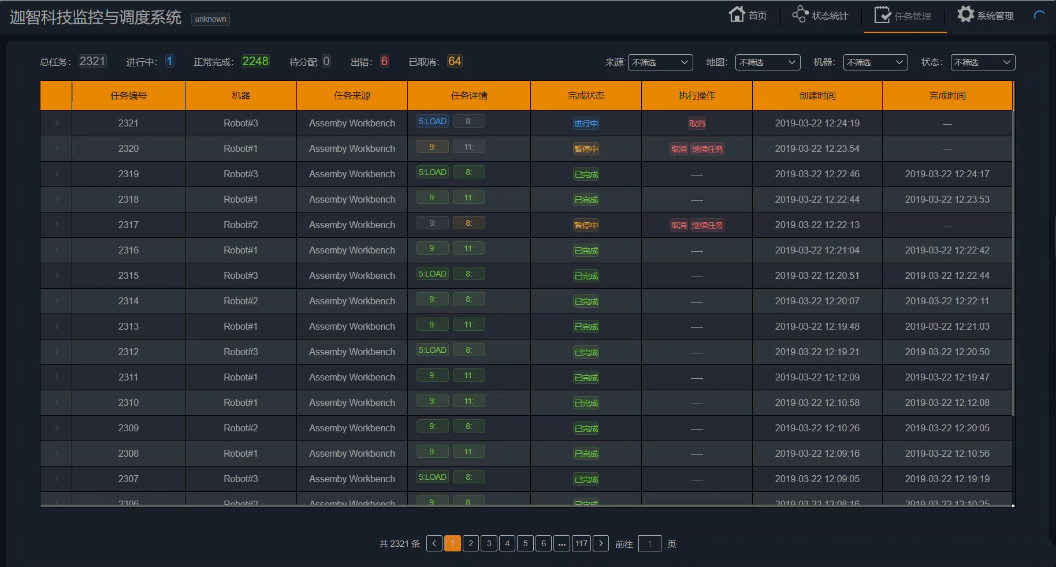Viewport: 1056px width, 567px height.
Task: Click the refresh spinner icon at top right
Action: 1039,16
